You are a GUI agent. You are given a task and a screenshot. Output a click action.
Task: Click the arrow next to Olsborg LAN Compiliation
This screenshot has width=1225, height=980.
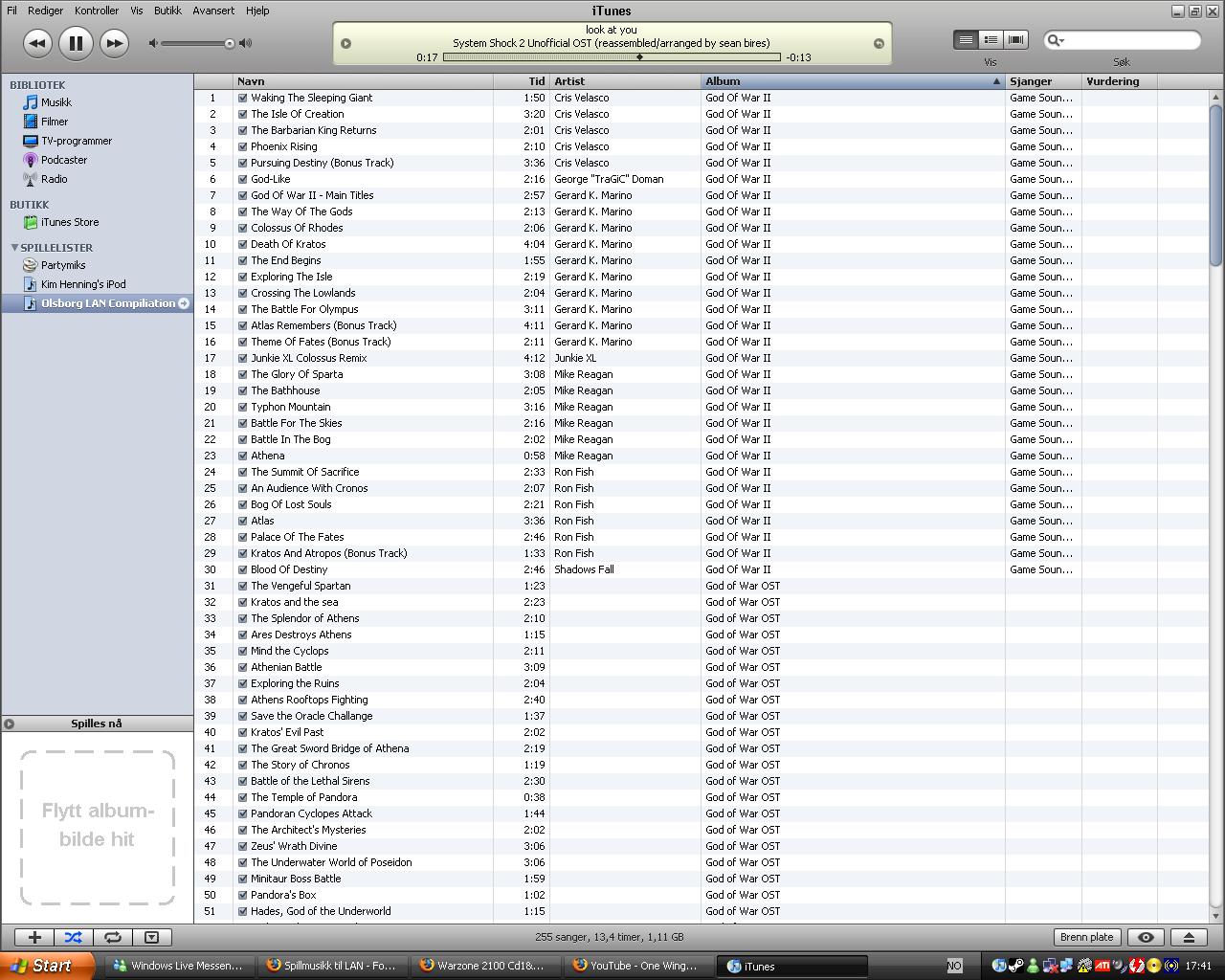(184, 303)
